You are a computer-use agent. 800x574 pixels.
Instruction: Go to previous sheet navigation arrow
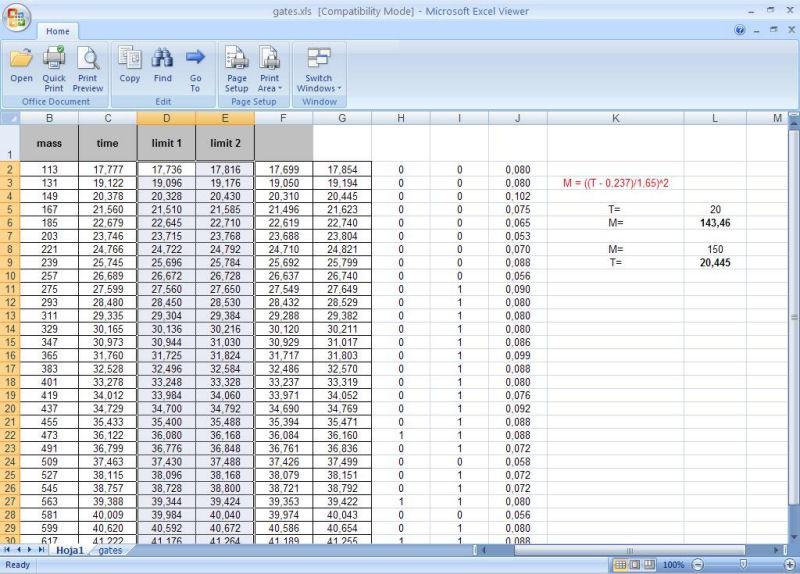[19, 550]
